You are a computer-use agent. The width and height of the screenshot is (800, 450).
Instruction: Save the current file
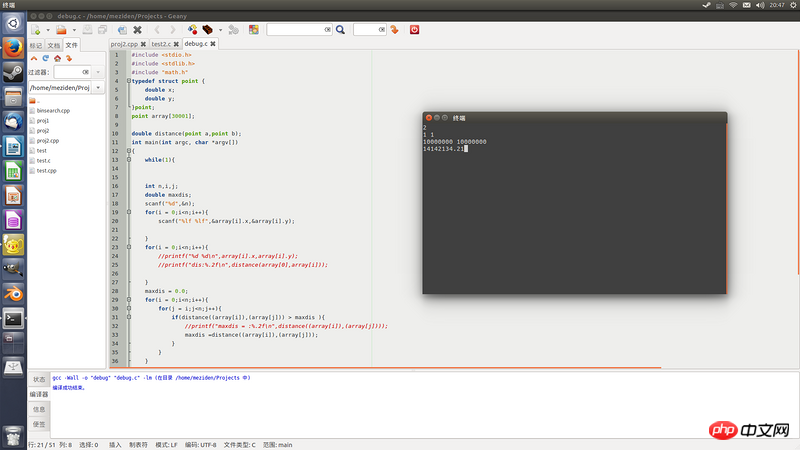pyautogui.click(x=88, y=30)
